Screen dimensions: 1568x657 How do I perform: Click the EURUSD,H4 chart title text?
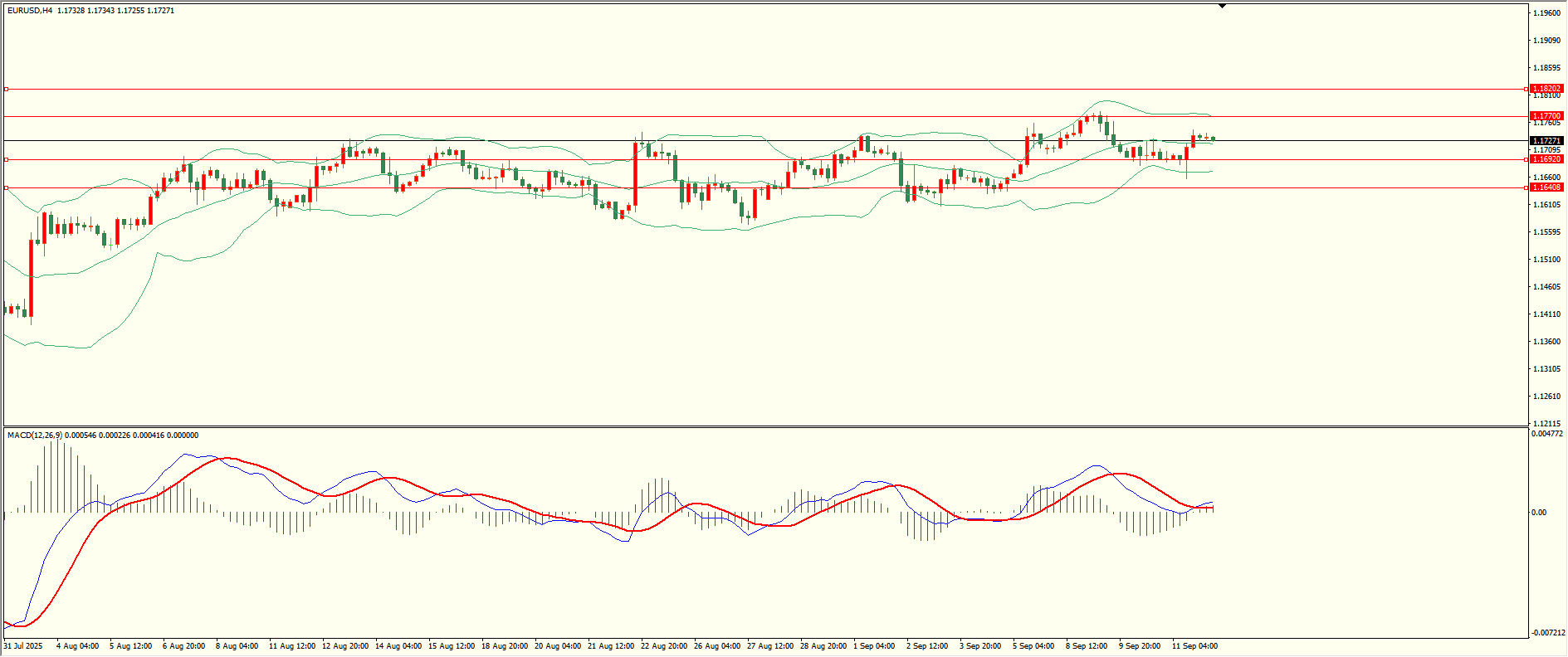(x=30, y=11)
